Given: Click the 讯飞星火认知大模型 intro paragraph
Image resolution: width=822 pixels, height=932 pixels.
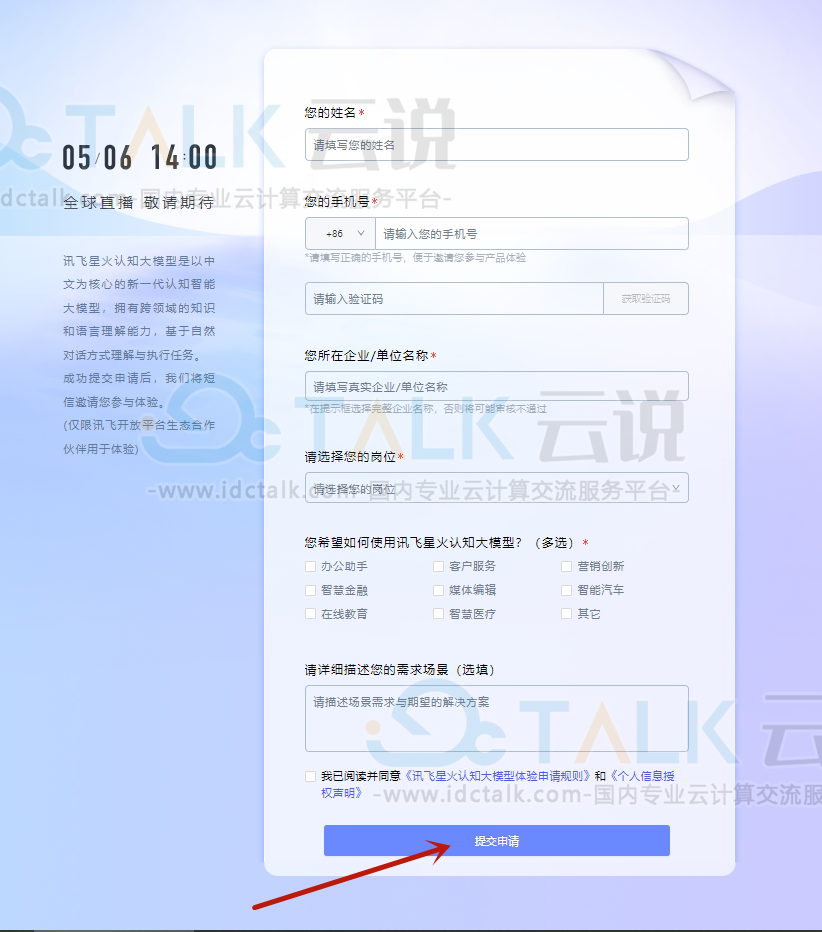Looking at the screenshot, I should (x=139, y=355).
